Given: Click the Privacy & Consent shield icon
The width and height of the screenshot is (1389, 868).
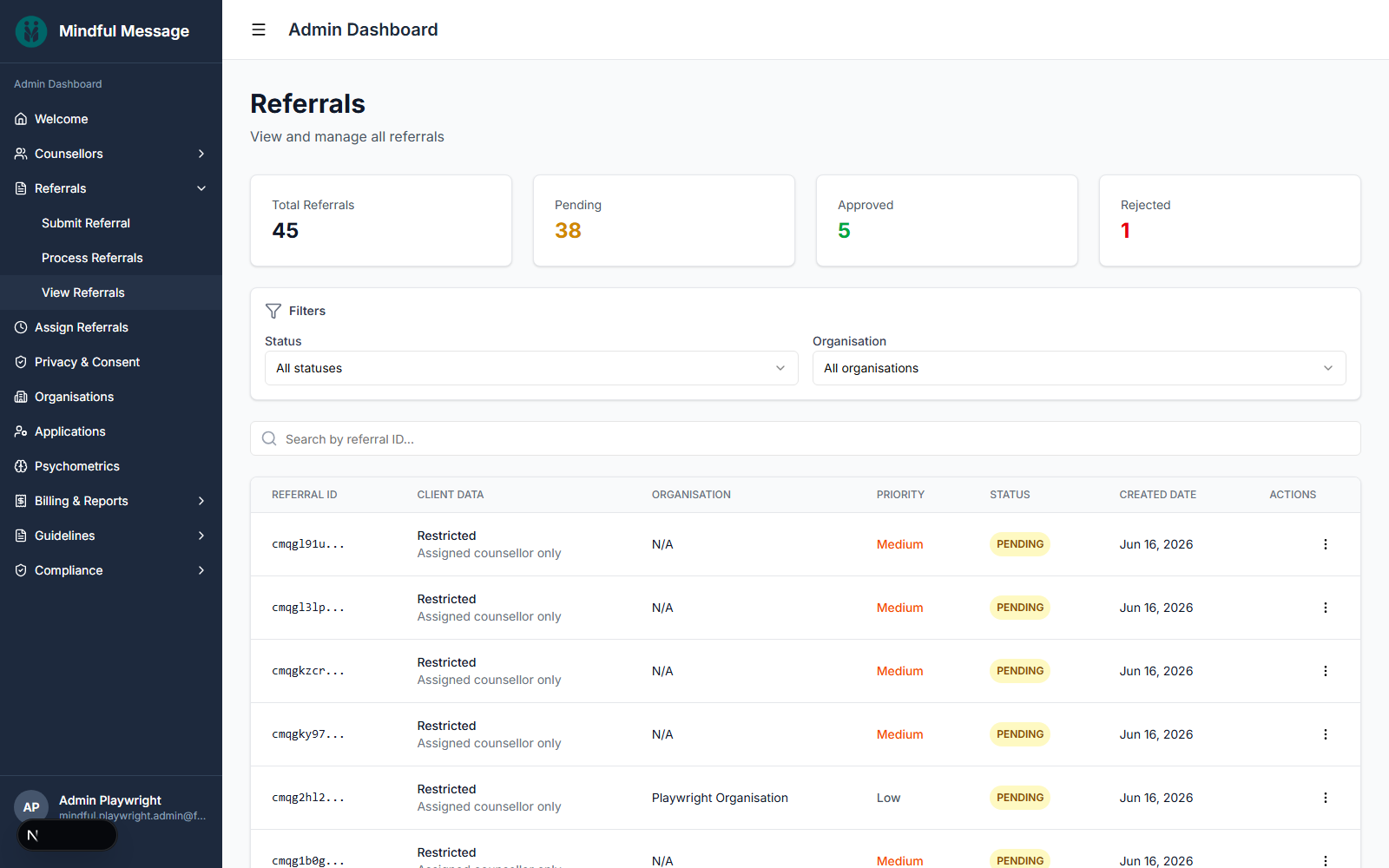Looking at the screenshot, I should click(x=21, y=362).
